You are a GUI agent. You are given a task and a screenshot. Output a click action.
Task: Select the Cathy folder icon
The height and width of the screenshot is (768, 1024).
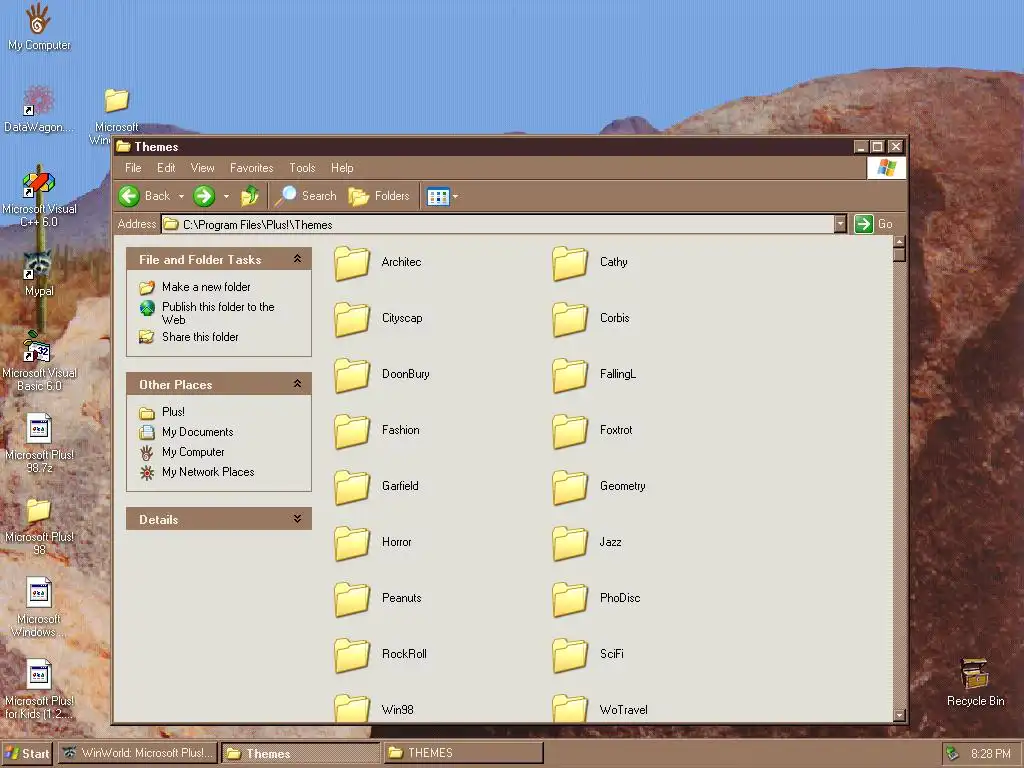click(x=570, y=263)
